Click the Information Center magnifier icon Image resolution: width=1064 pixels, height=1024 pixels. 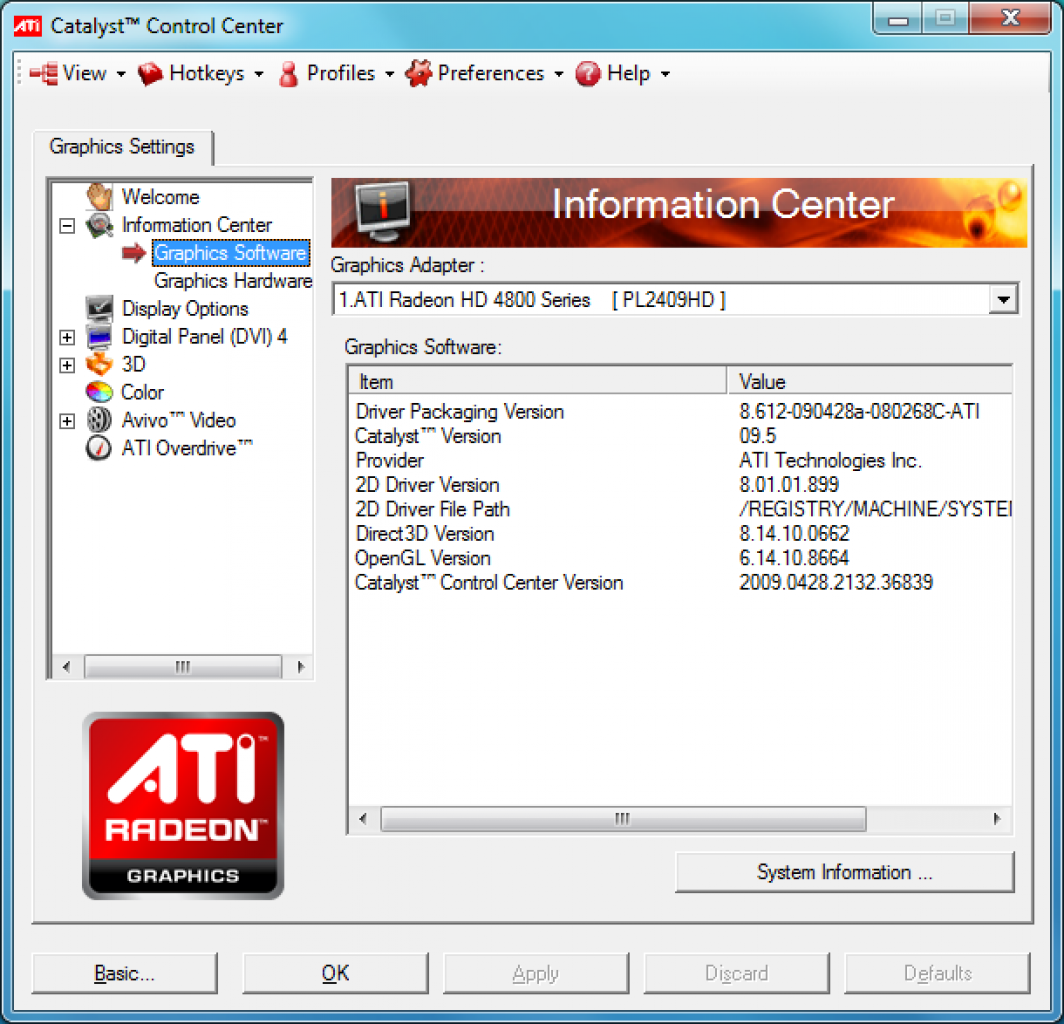click(x=99, y=225)
